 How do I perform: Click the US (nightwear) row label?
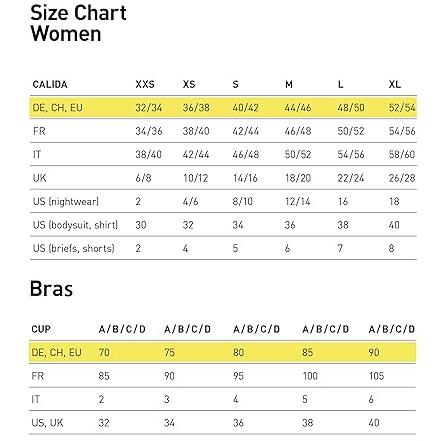click(x=66, y=201)
